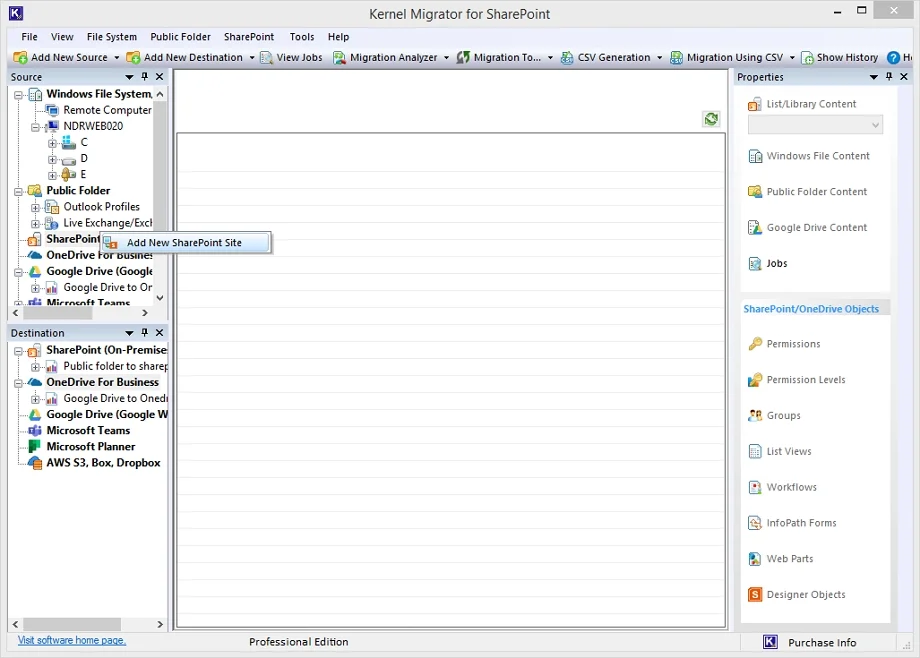Open Add New Destination dropdown arrow
The width and height of the screenshot is (920, 658).
tap(252, 58)
